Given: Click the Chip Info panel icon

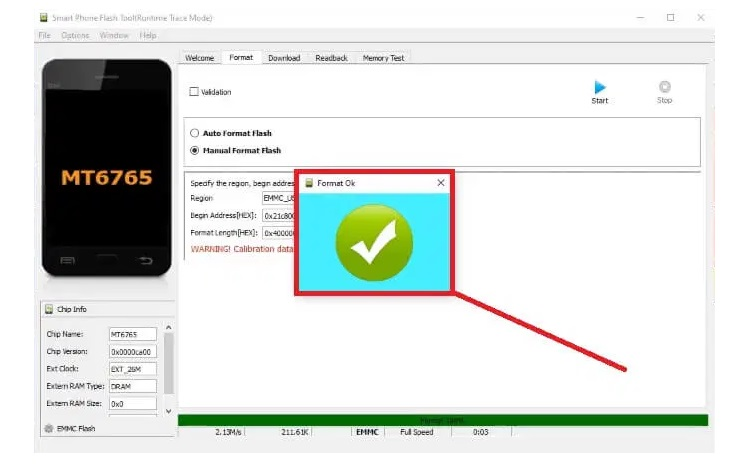Looking at the screenshot, I should point(48,309).
